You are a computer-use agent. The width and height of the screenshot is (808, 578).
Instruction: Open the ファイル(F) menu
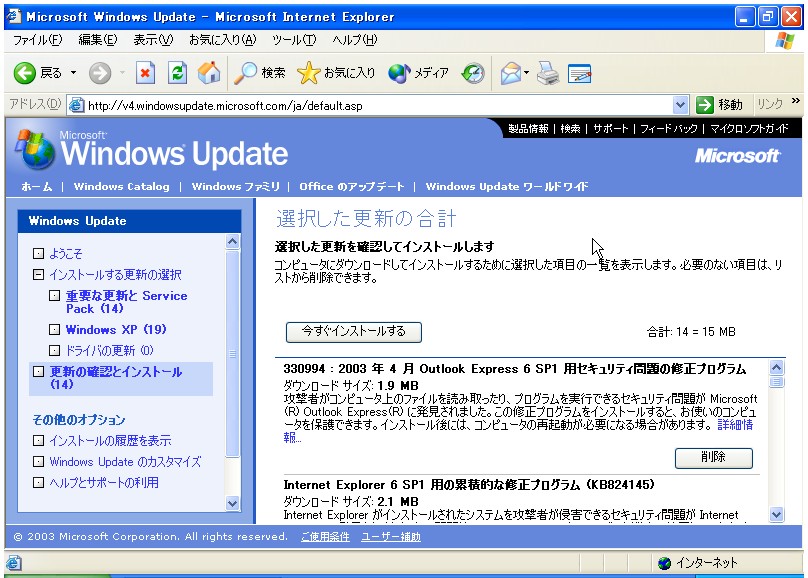click(38, 40)
